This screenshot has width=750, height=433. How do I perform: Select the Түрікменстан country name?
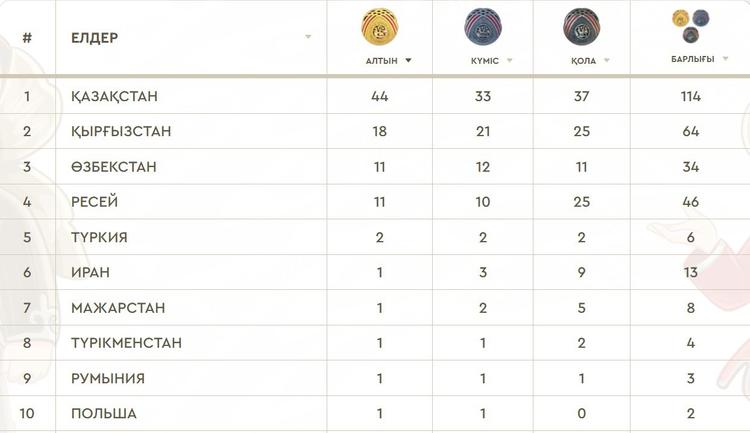click(x=127, y=343)
